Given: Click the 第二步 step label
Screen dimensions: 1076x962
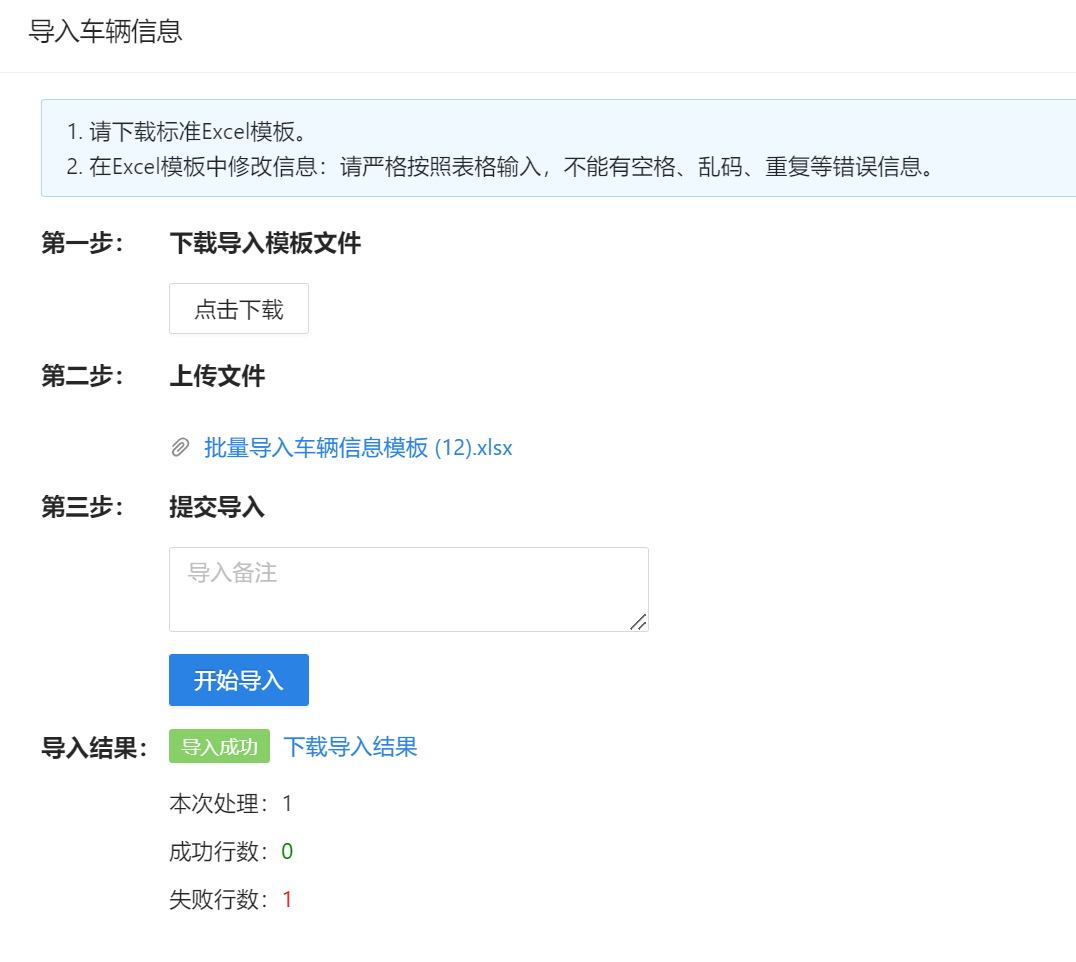Looking at the screenshot, I should pyautogui.click(x=82, y=376).
